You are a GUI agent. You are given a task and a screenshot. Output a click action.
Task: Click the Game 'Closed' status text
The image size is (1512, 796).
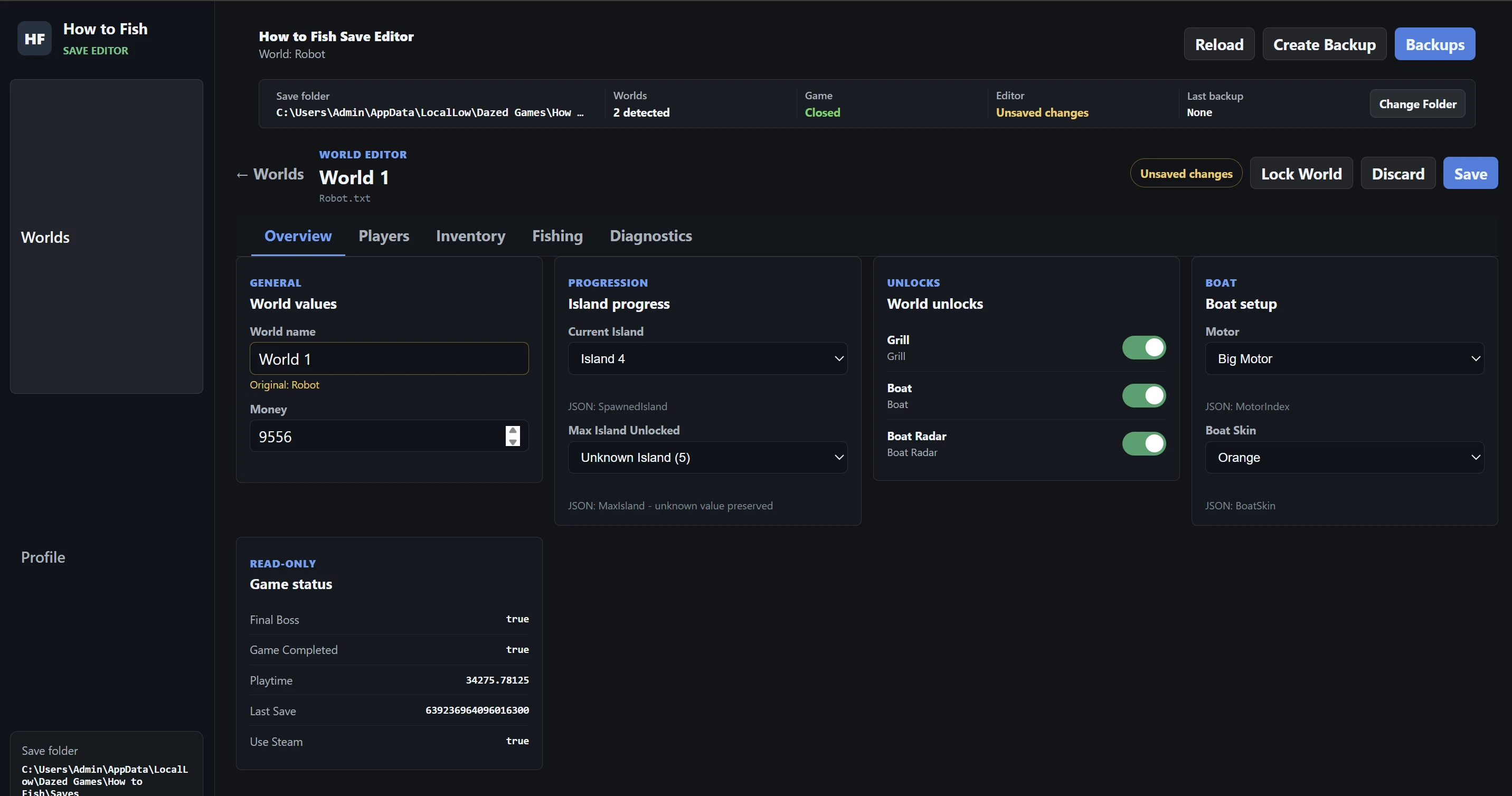point(822,112)
